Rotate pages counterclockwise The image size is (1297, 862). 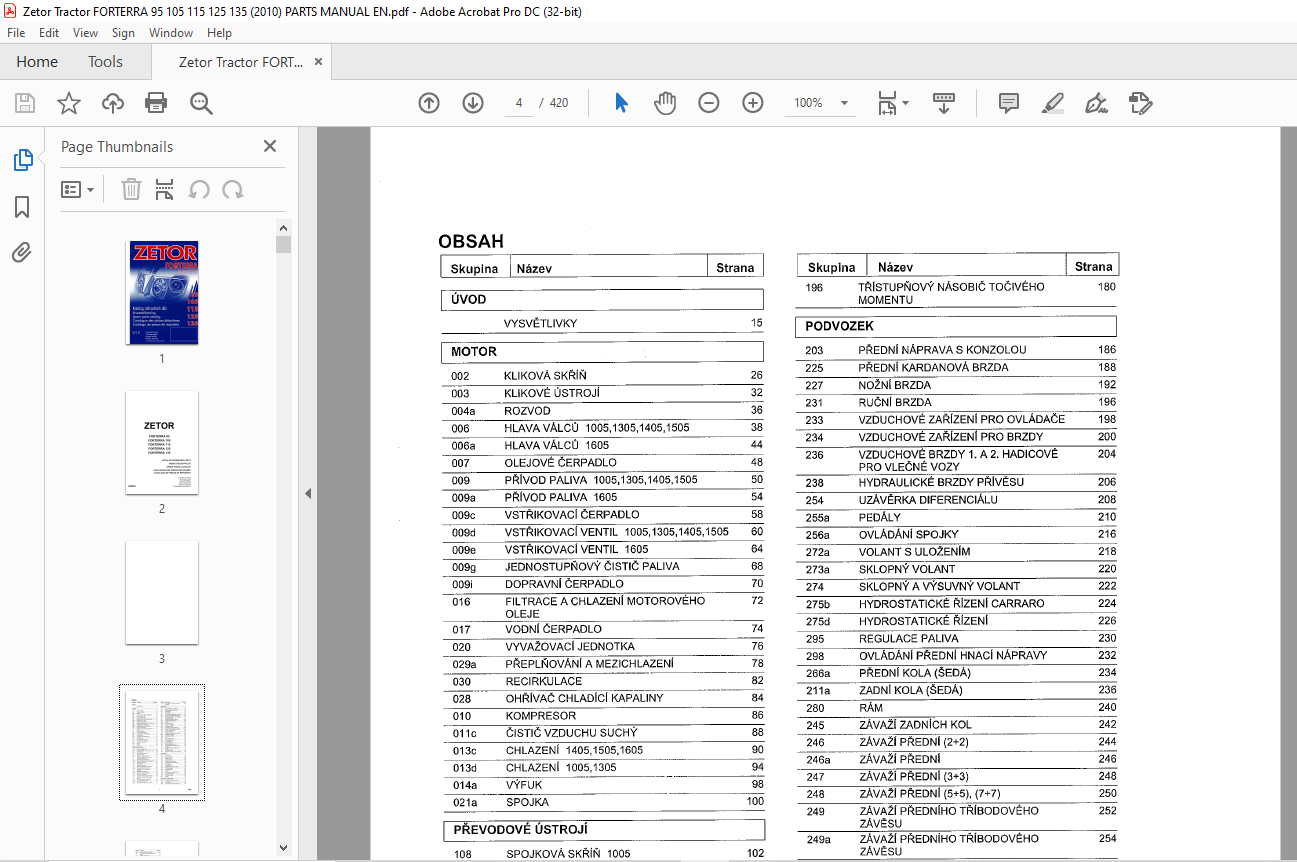[x=199, y=189]
